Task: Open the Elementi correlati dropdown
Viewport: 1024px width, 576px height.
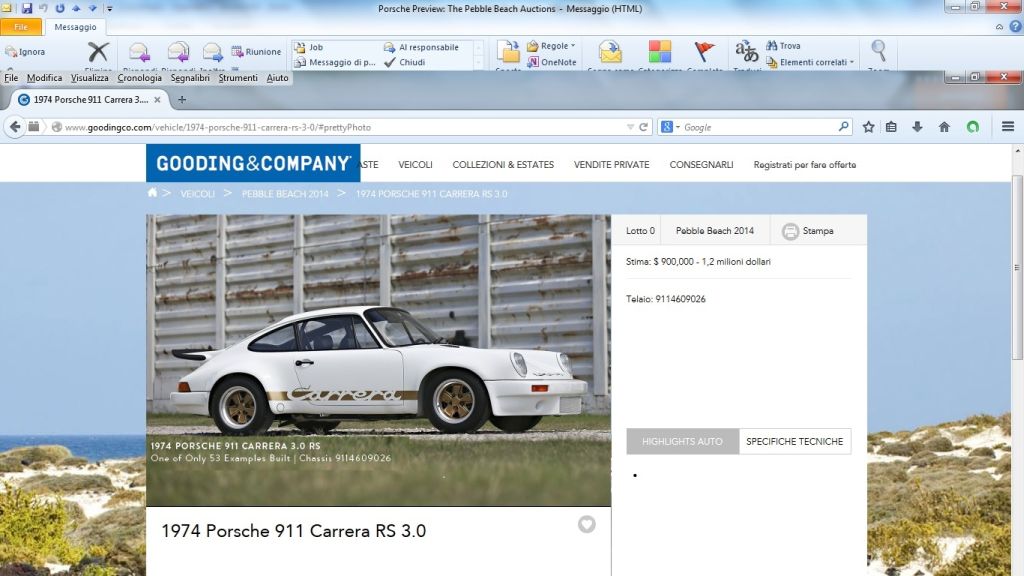Action: [x=810, y=62]
